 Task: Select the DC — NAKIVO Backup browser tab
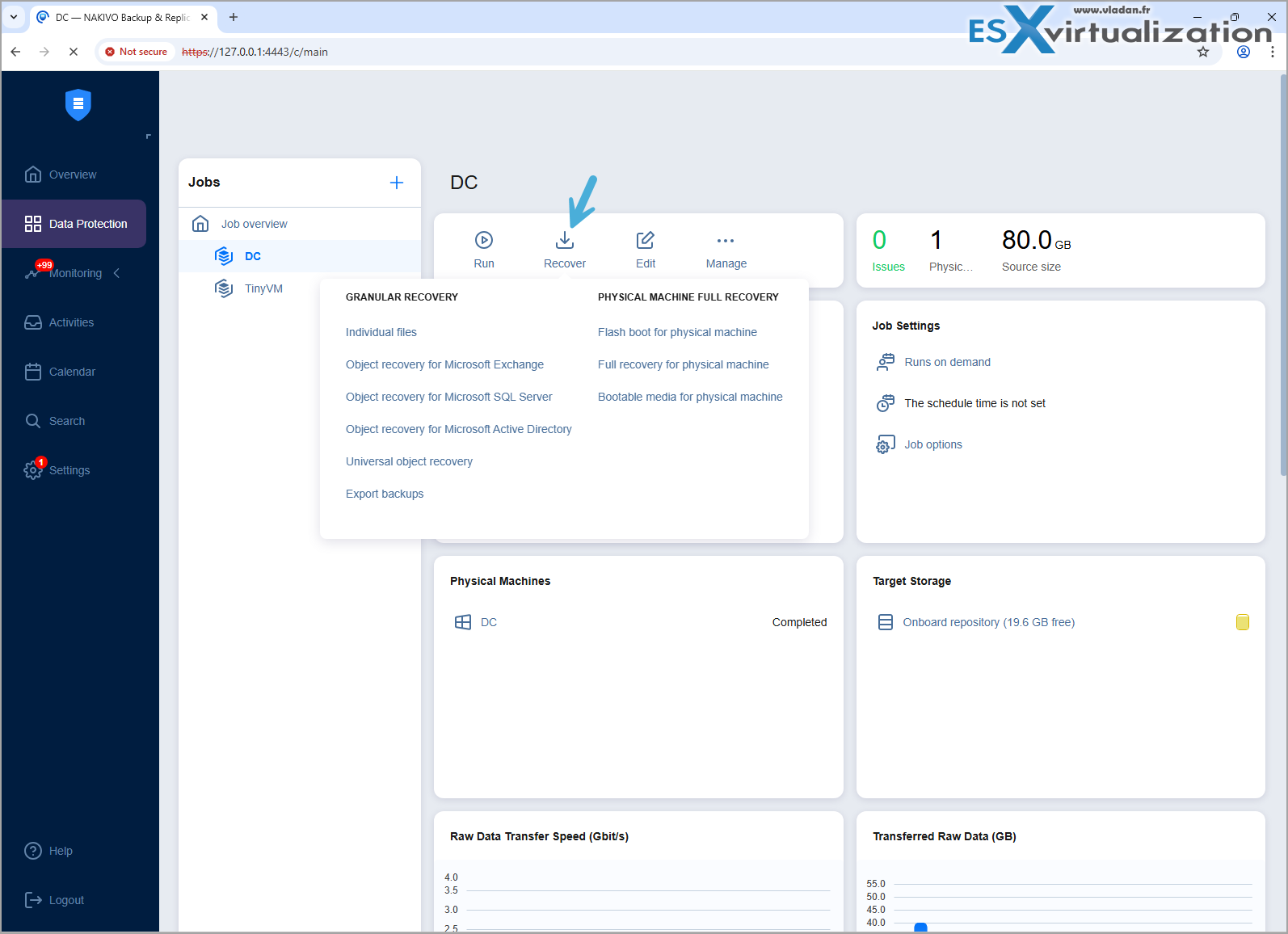[122, 17]
